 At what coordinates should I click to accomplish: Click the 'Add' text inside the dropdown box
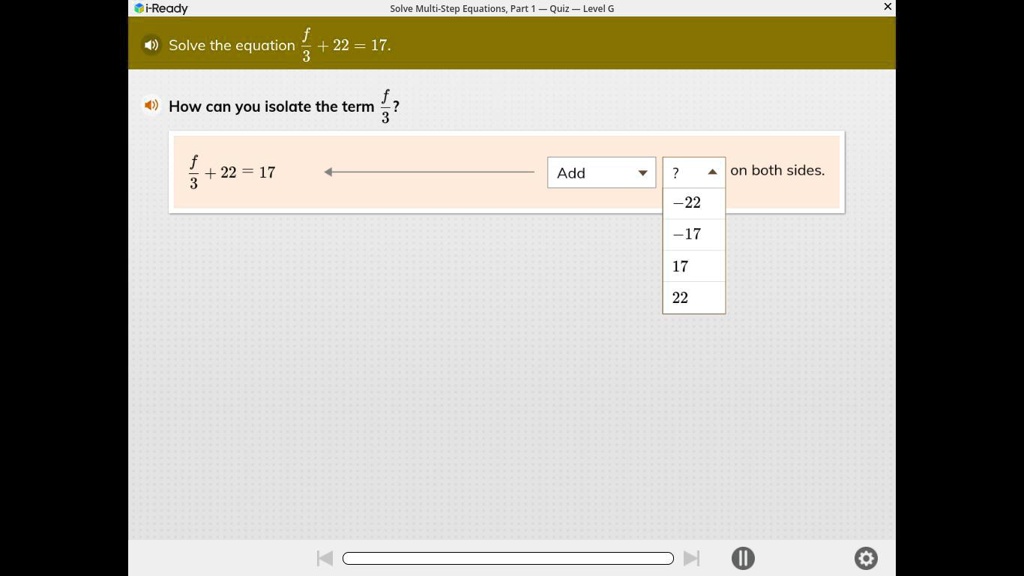[571, 172]
